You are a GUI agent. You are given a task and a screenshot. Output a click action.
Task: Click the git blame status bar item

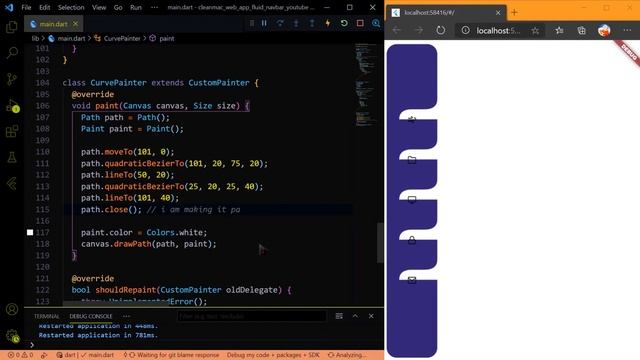pyautogui.click(x=171, y=355)
